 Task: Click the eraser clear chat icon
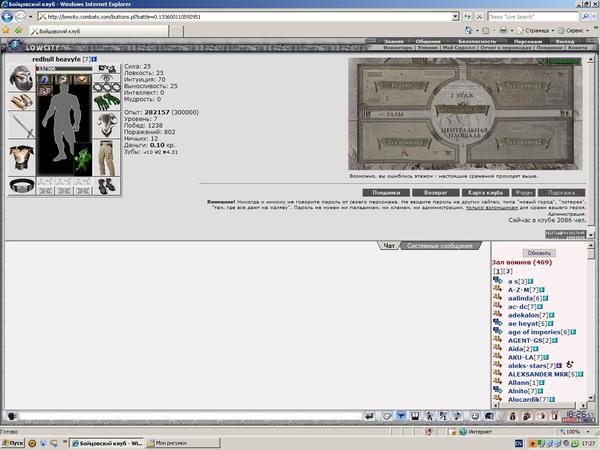386,416
